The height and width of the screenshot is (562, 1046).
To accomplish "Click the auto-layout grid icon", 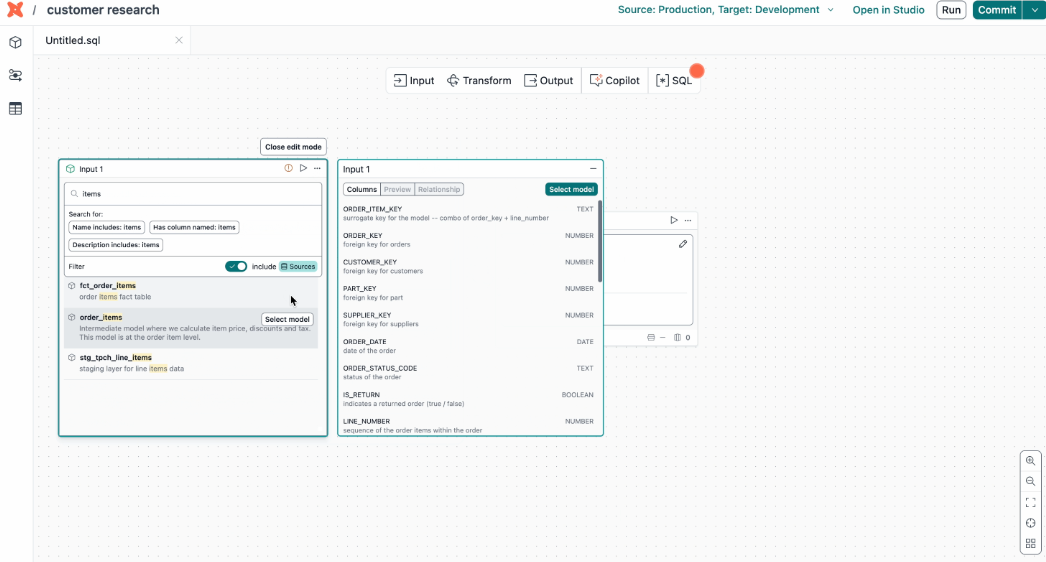I will [1031, 544].
